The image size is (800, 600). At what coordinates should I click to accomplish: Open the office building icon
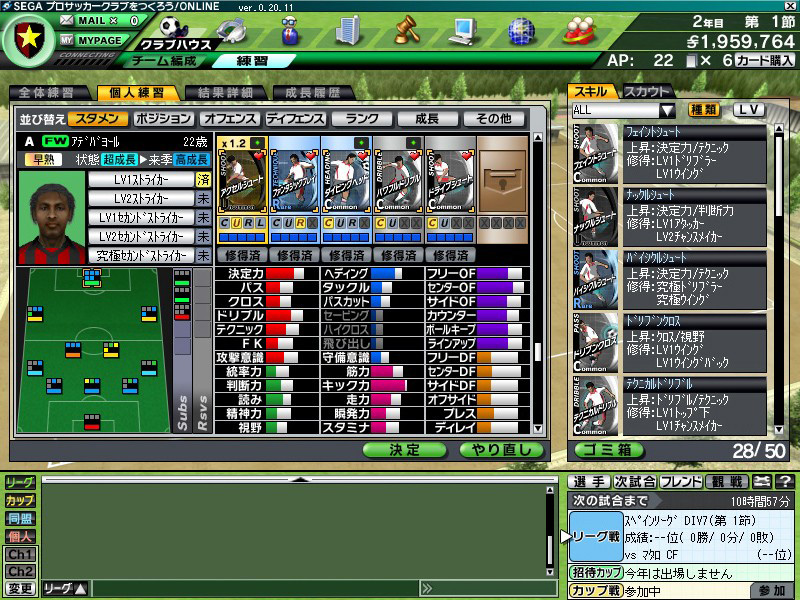pyautogui.click(x=348, y=31)
